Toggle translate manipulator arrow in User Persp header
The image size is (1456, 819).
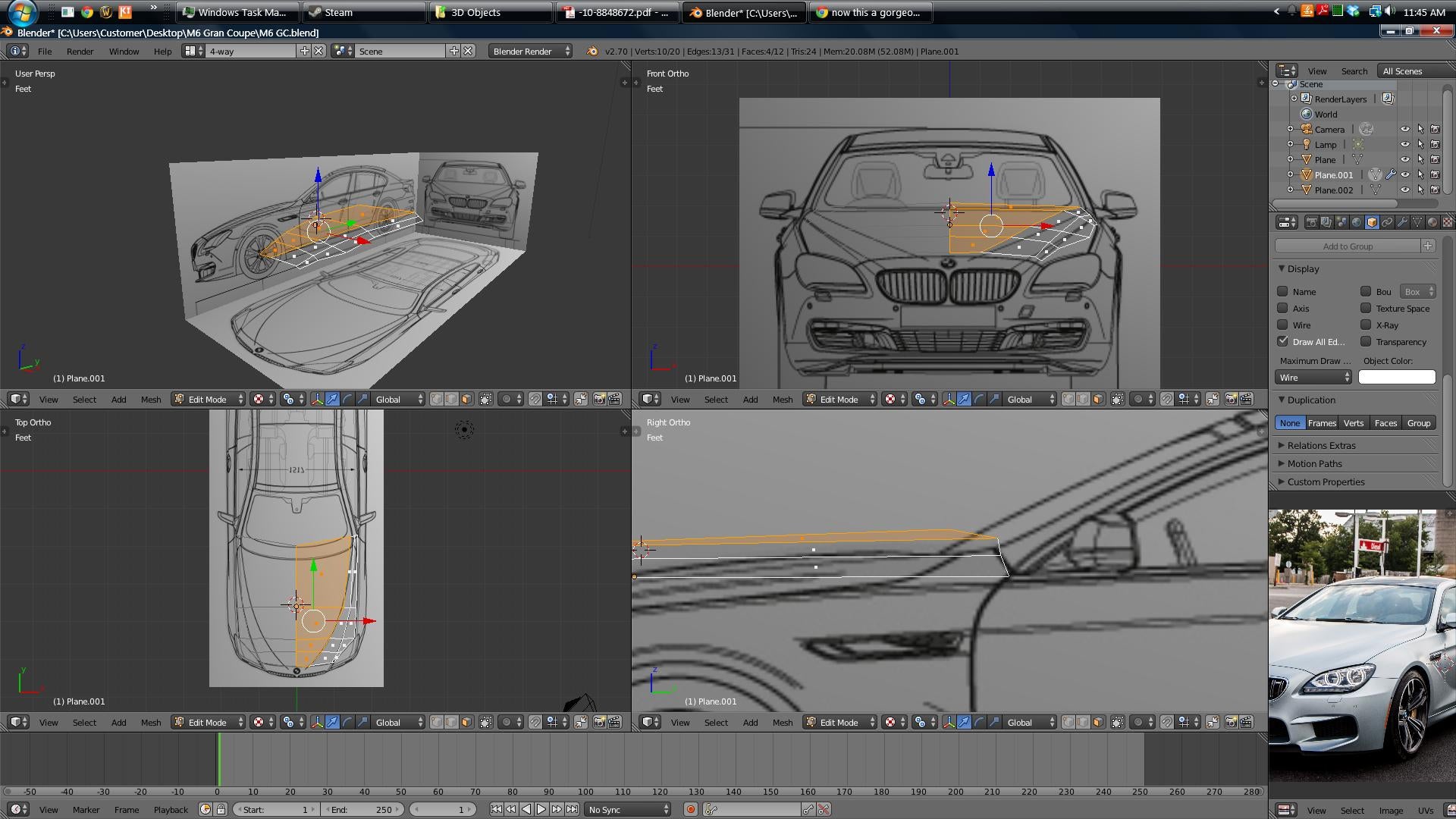[x=332, y=399]
